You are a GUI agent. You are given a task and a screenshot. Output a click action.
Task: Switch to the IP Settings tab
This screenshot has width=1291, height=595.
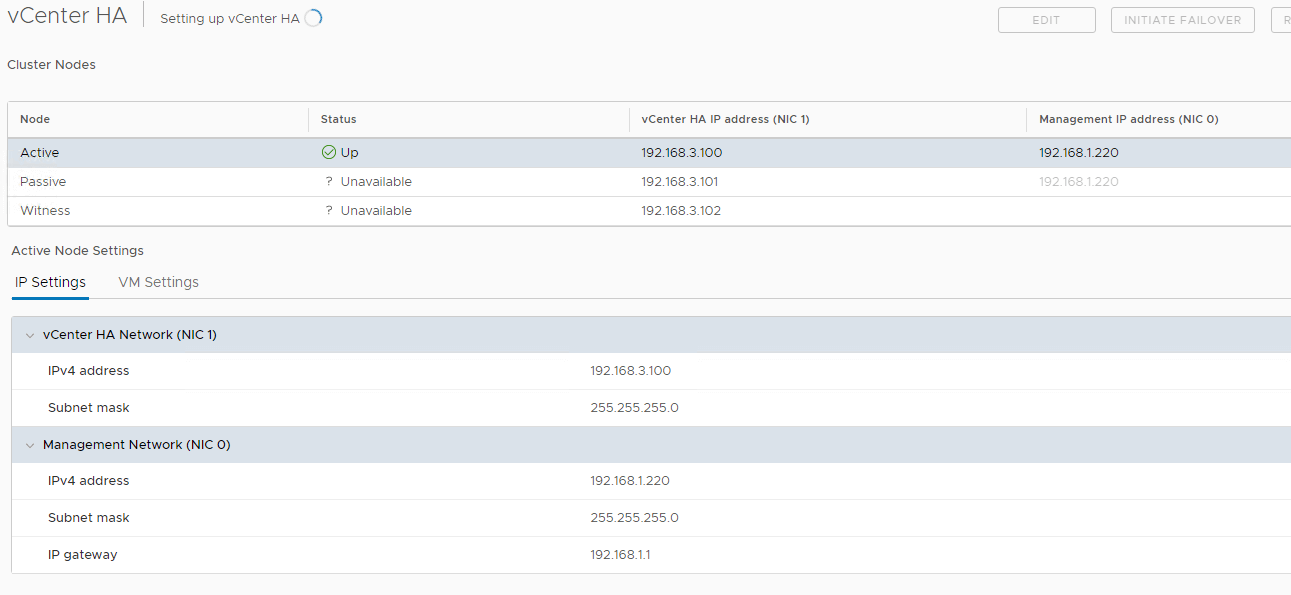[50, 282]
